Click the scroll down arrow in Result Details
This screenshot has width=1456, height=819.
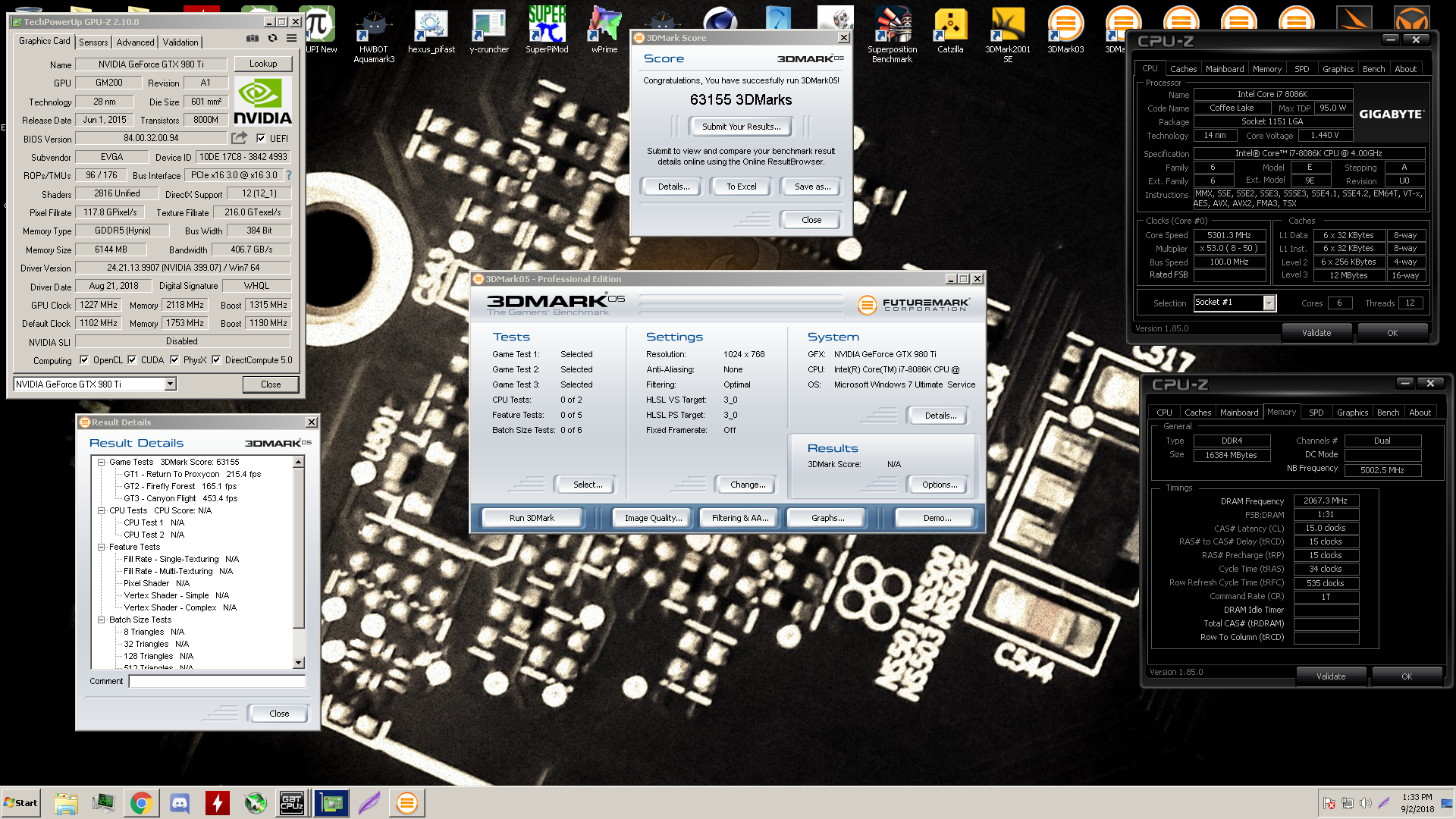click(299, 663)
